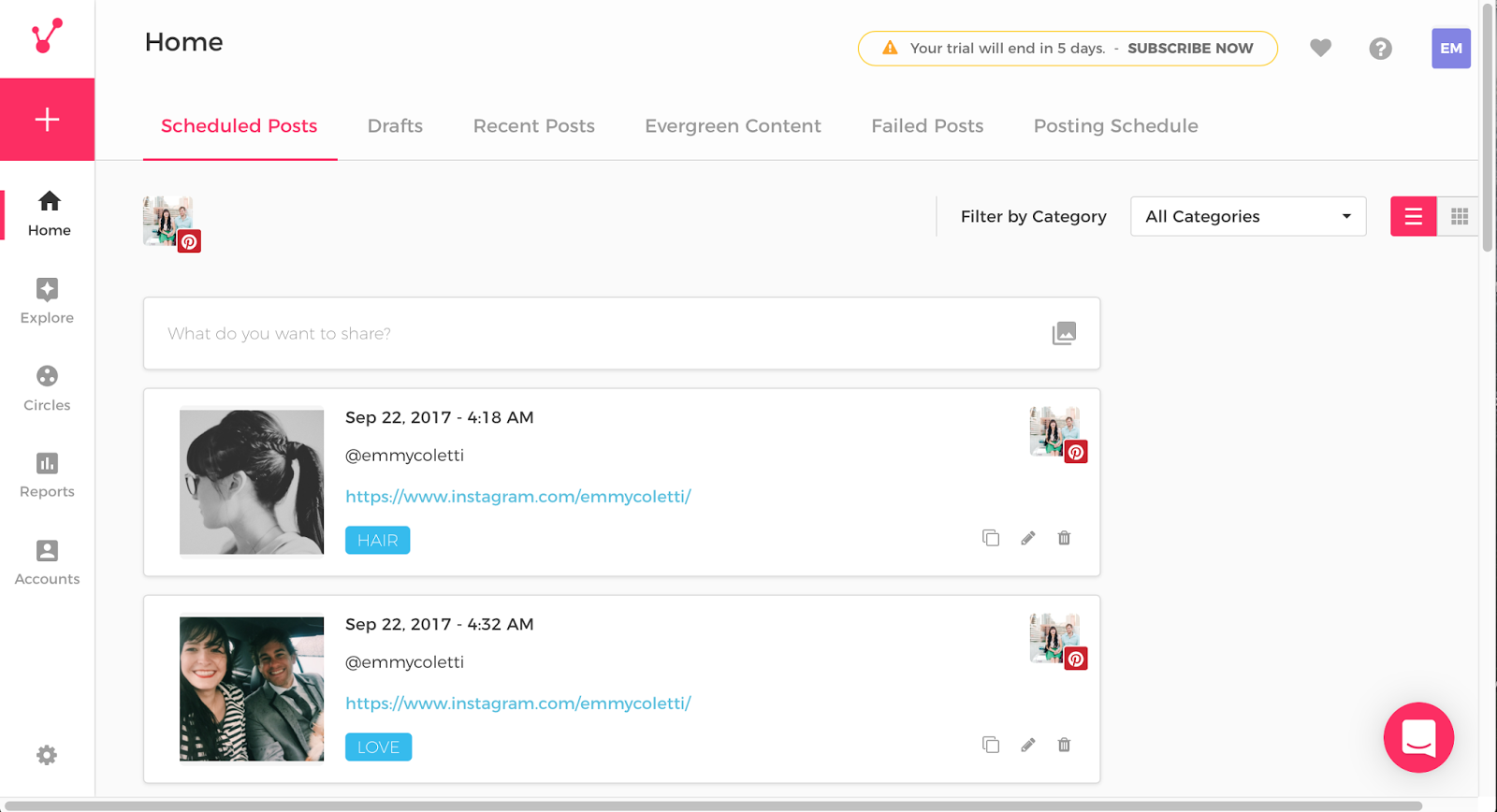Click the LOVE category tag
The height and width of the screenshot is (812, 1497).
tap(378, 747)
